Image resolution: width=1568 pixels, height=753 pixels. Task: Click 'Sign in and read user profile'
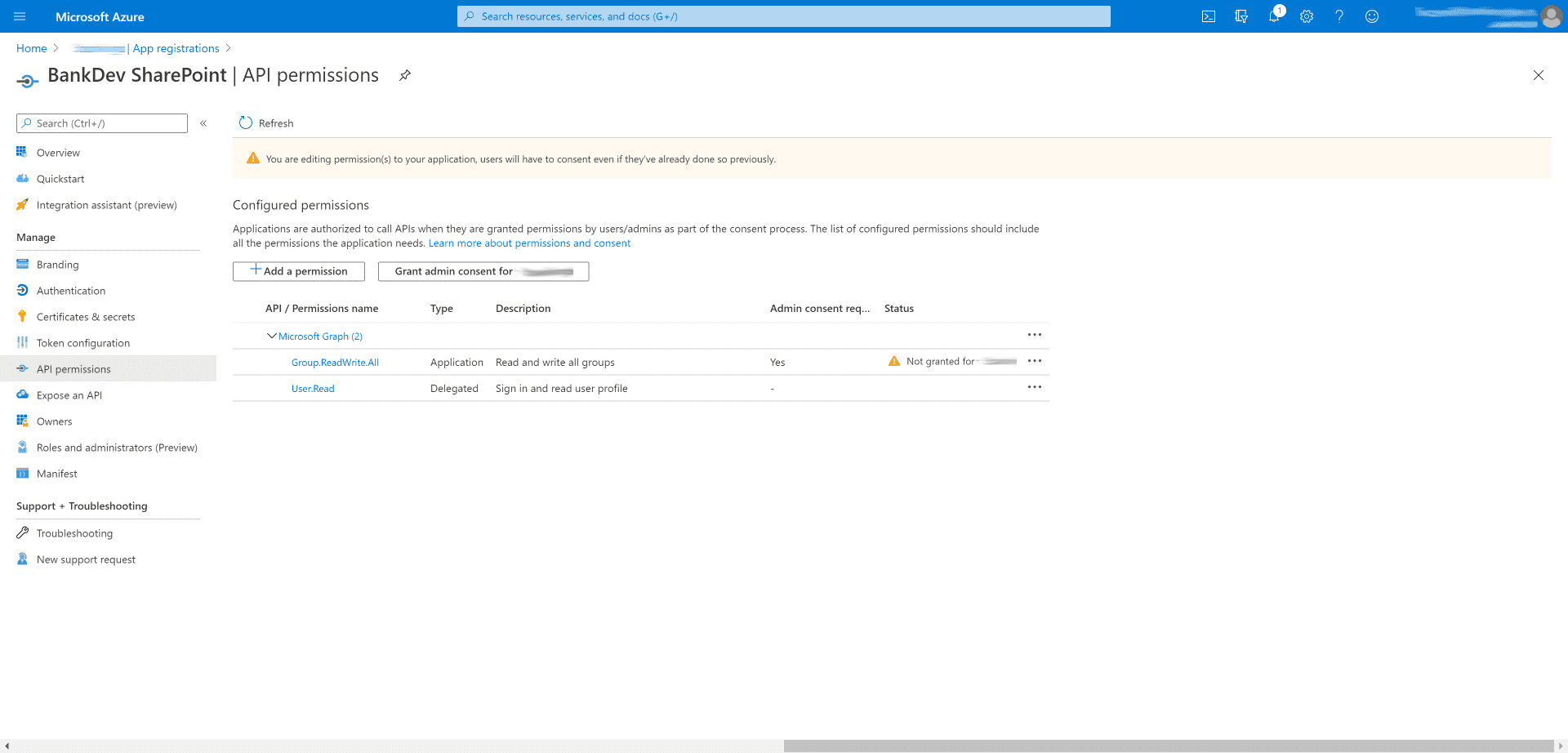(x=562, y=389)
